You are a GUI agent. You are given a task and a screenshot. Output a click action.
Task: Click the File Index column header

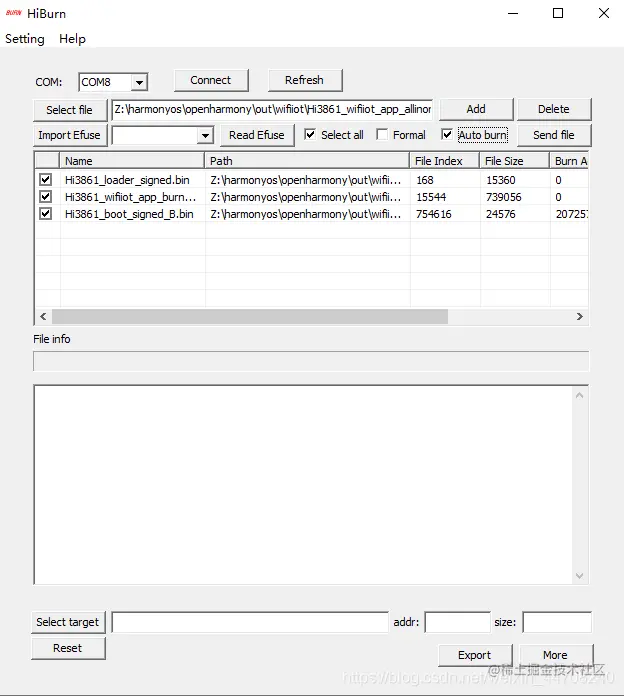pyautogui.click(x=445, y=161)
